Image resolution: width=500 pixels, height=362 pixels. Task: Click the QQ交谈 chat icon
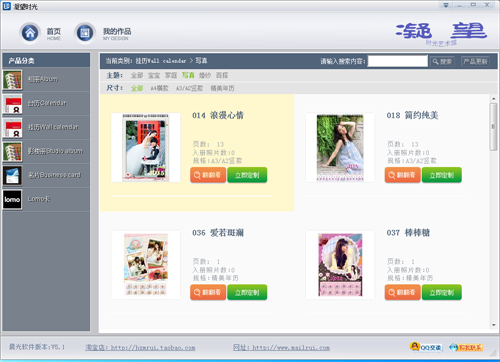(x=426, y=347)
